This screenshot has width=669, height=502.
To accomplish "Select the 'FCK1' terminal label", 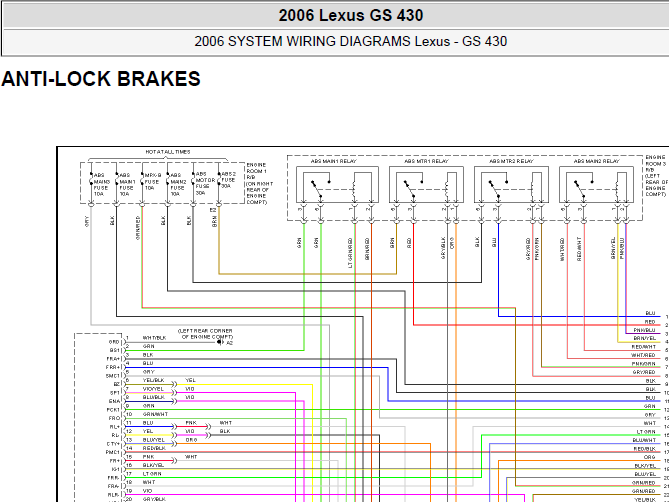I will pyautogui.click(x=113, y=410).
